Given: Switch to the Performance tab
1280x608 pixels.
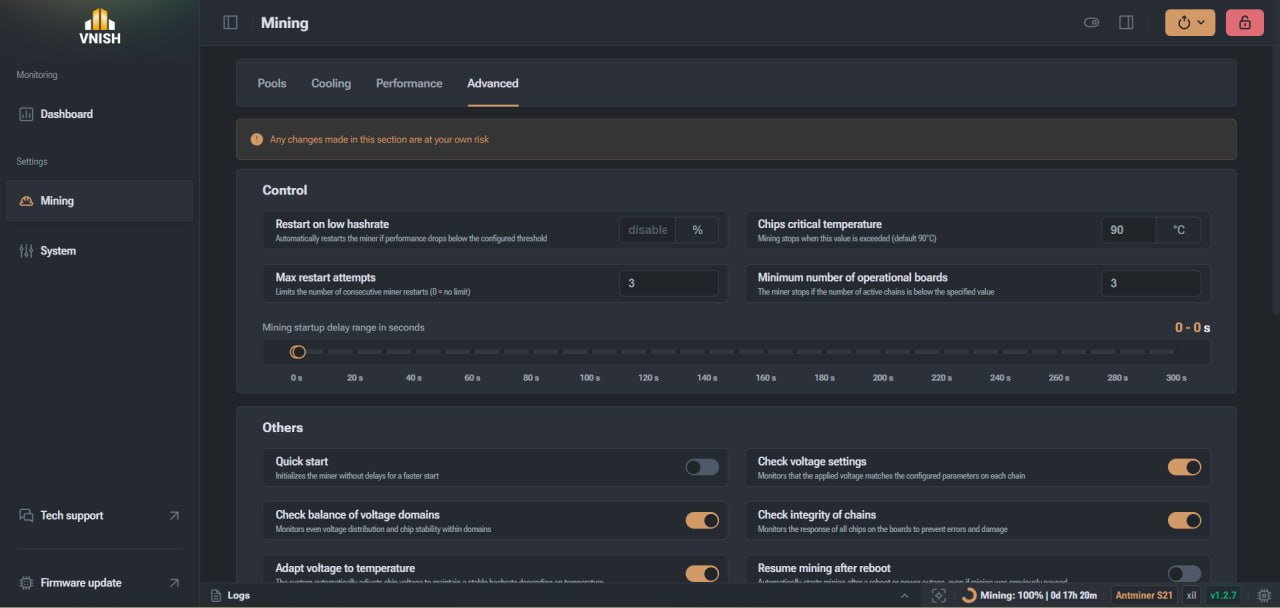Looking at the screenshot, I should pos(409,83).
